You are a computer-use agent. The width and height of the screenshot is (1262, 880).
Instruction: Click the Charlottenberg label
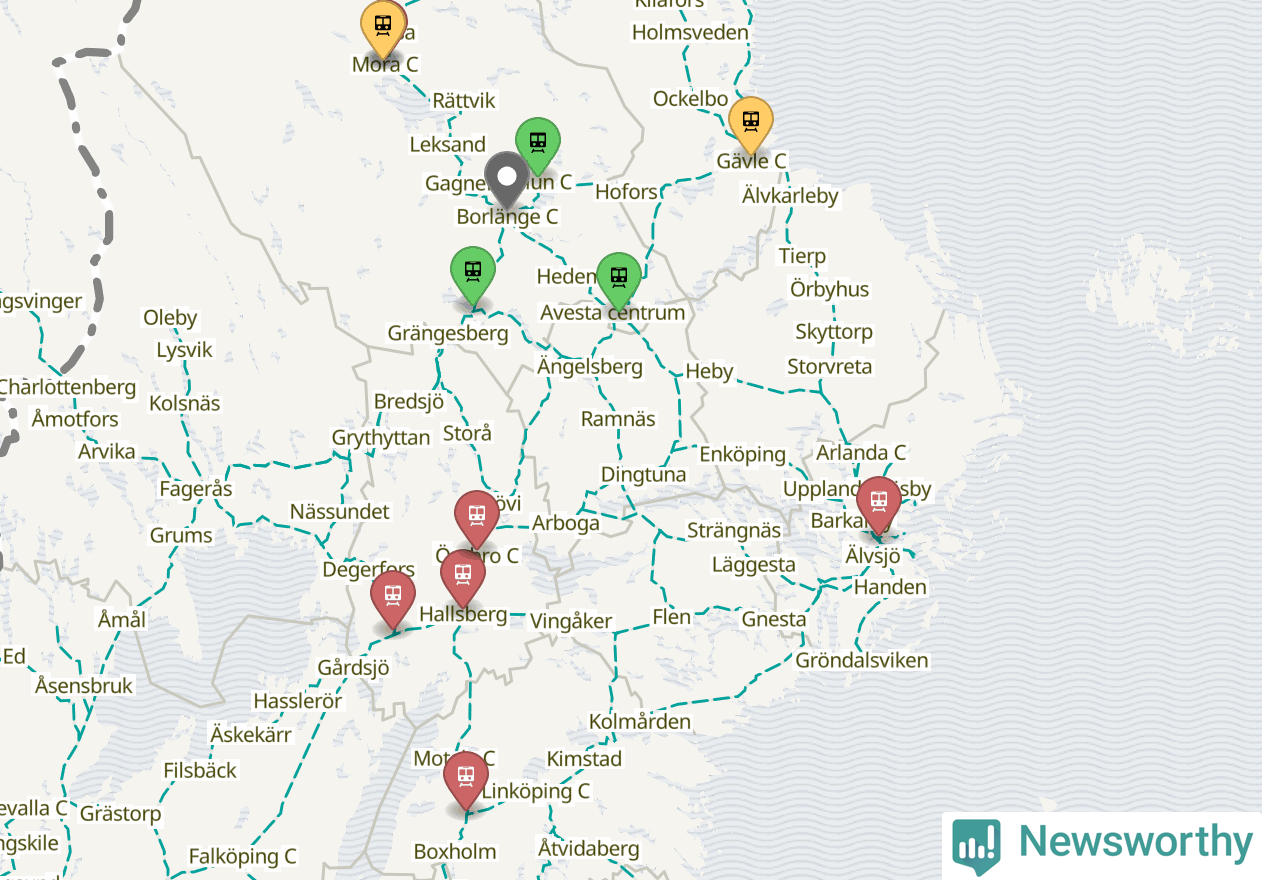tap(67, 386)
